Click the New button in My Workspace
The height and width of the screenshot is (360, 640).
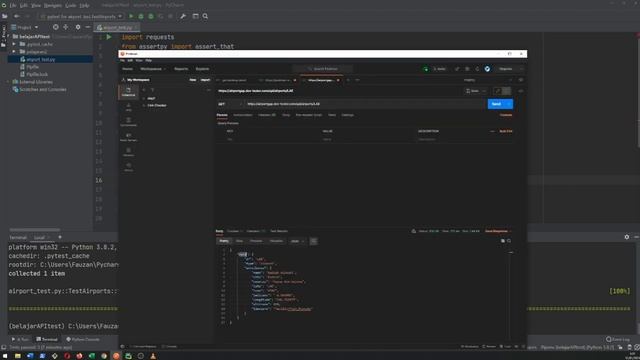coord(193,80)
